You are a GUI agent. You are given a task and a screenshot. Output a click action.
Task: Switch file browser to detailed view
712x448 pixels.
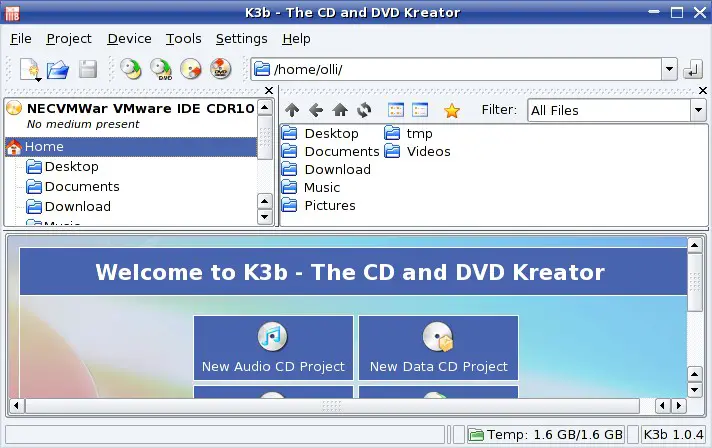click(x=420, y=110)
